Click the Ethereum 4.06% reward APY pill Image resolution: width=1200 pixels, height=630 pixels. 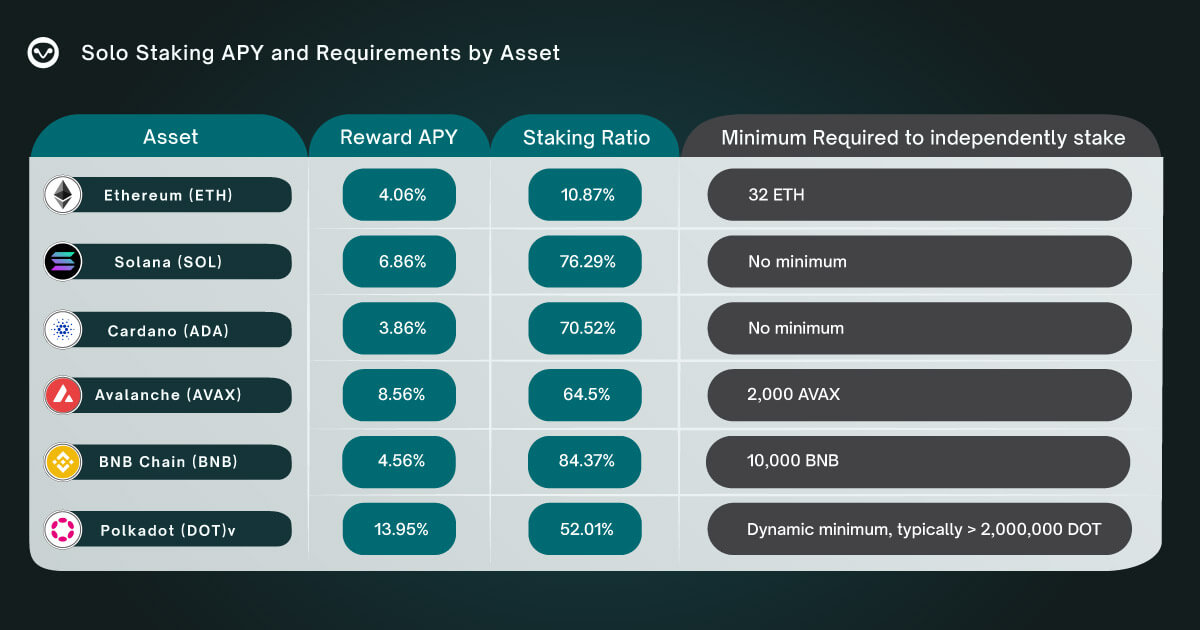click(x=399, y=195)
